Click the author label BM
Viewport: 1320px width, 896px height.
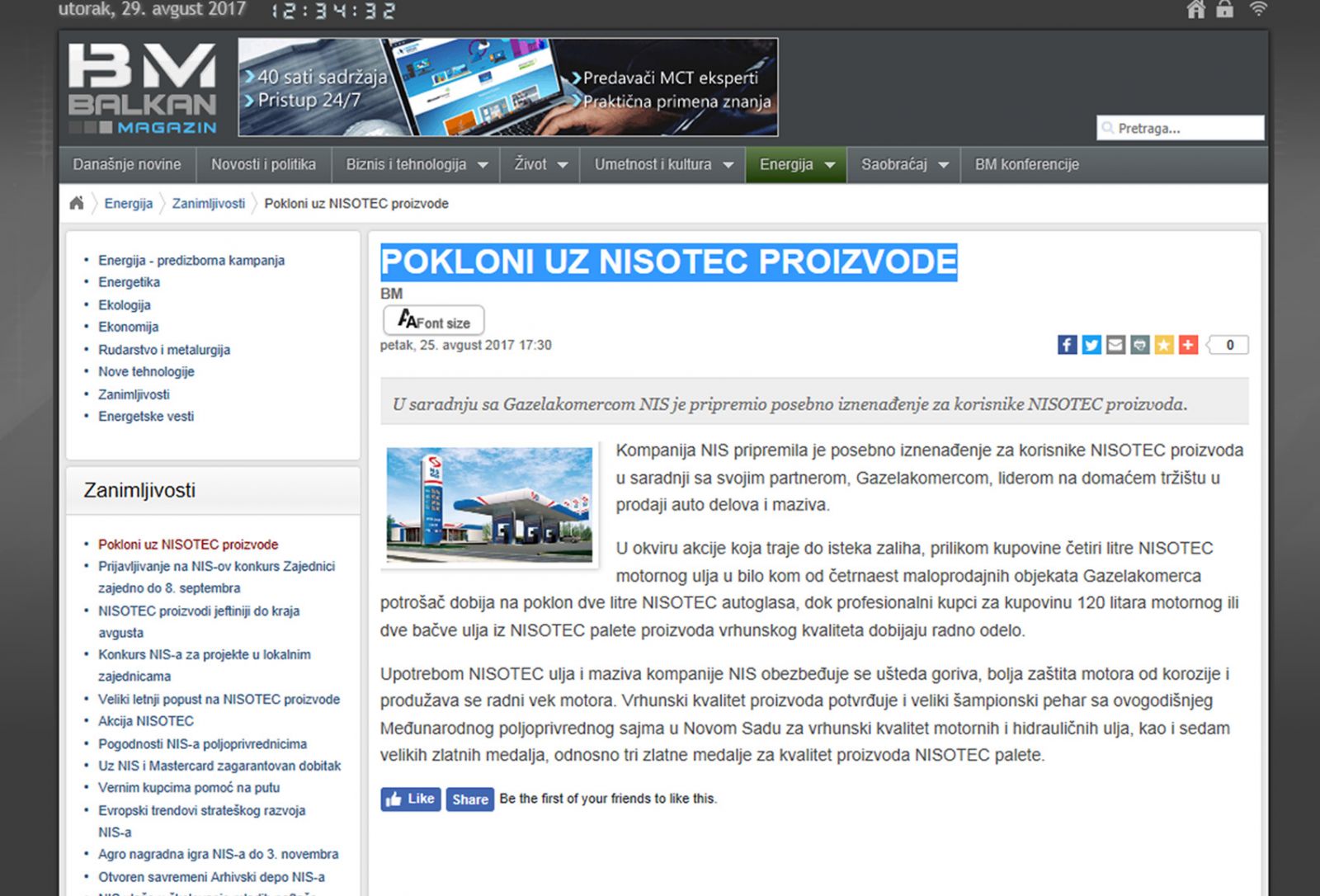click(391, 294)
